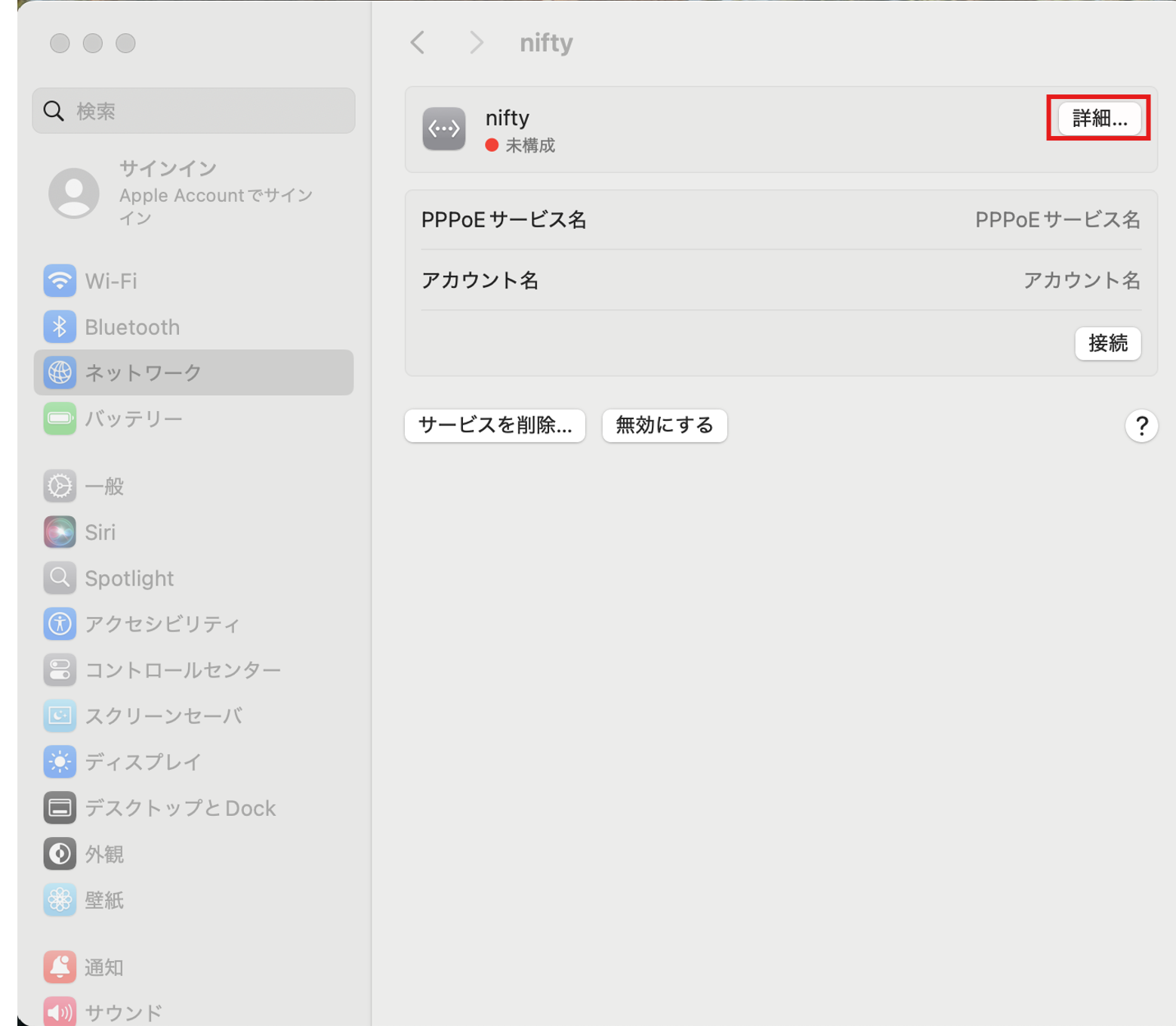The width and height of the screenshot is (1176, 1026).
Task: Focus the 検索 search field
Action: [x=194, y=111]
